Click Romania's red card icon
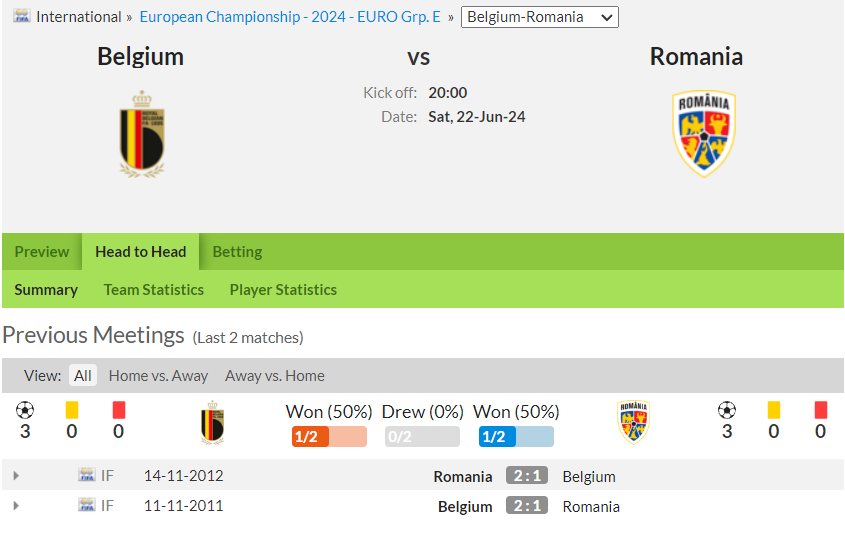 (x=820, y=410)
